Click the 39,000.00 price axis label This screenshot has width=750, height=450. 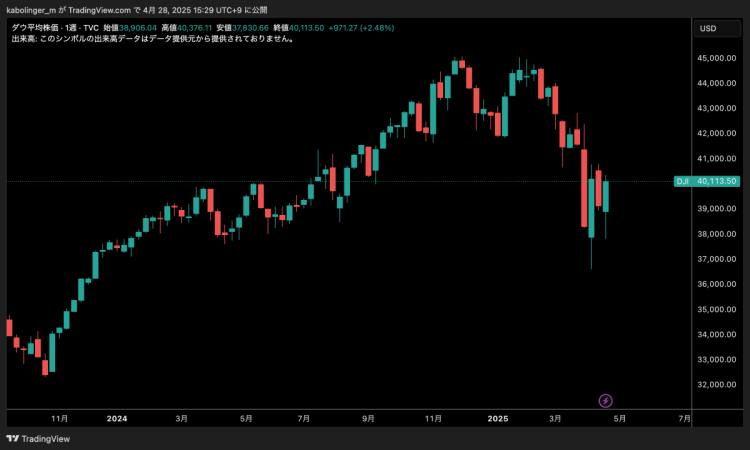[x=717, y=209]
